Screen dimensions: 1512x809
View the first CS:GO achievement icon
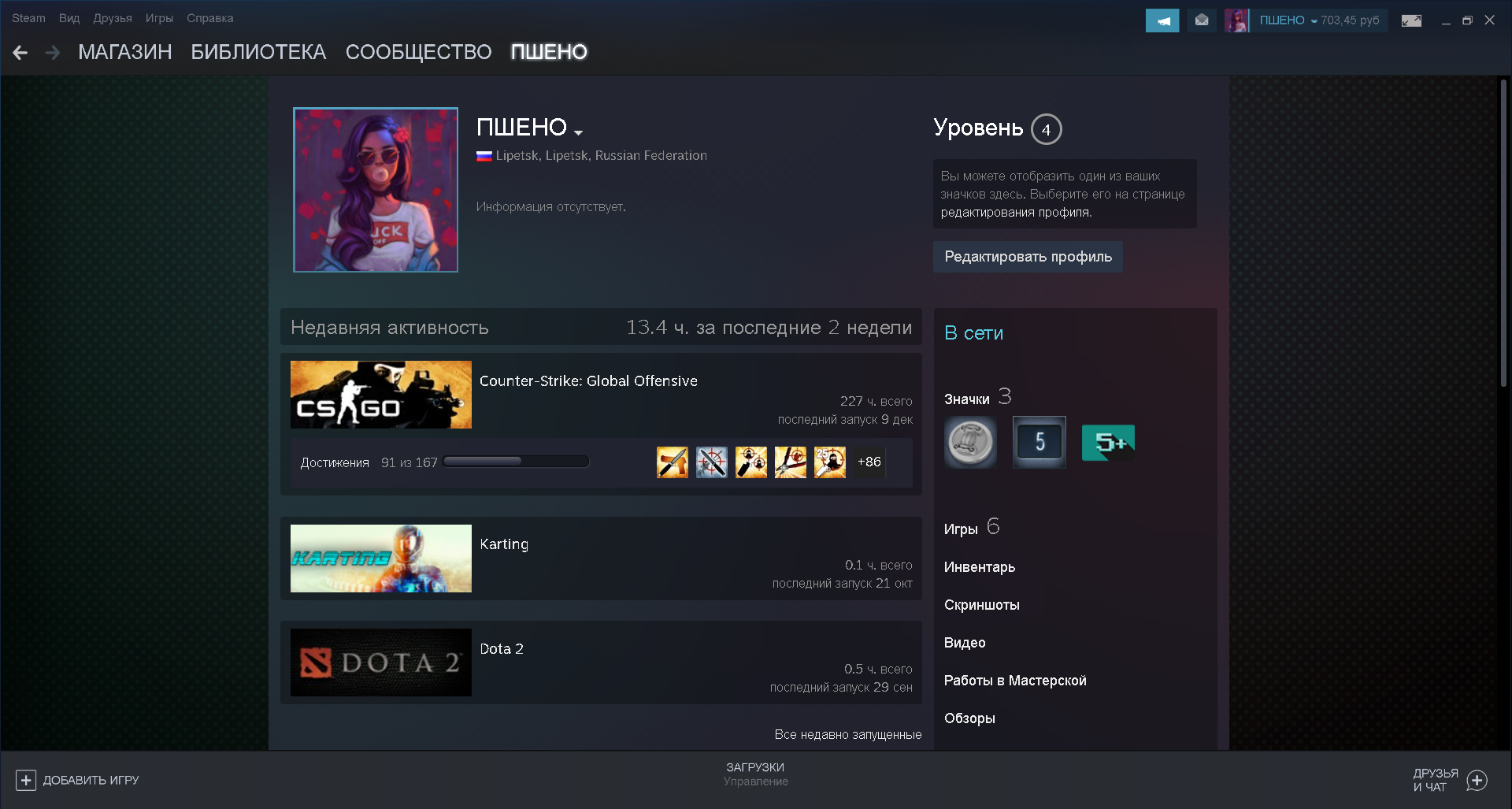point(673,462)
